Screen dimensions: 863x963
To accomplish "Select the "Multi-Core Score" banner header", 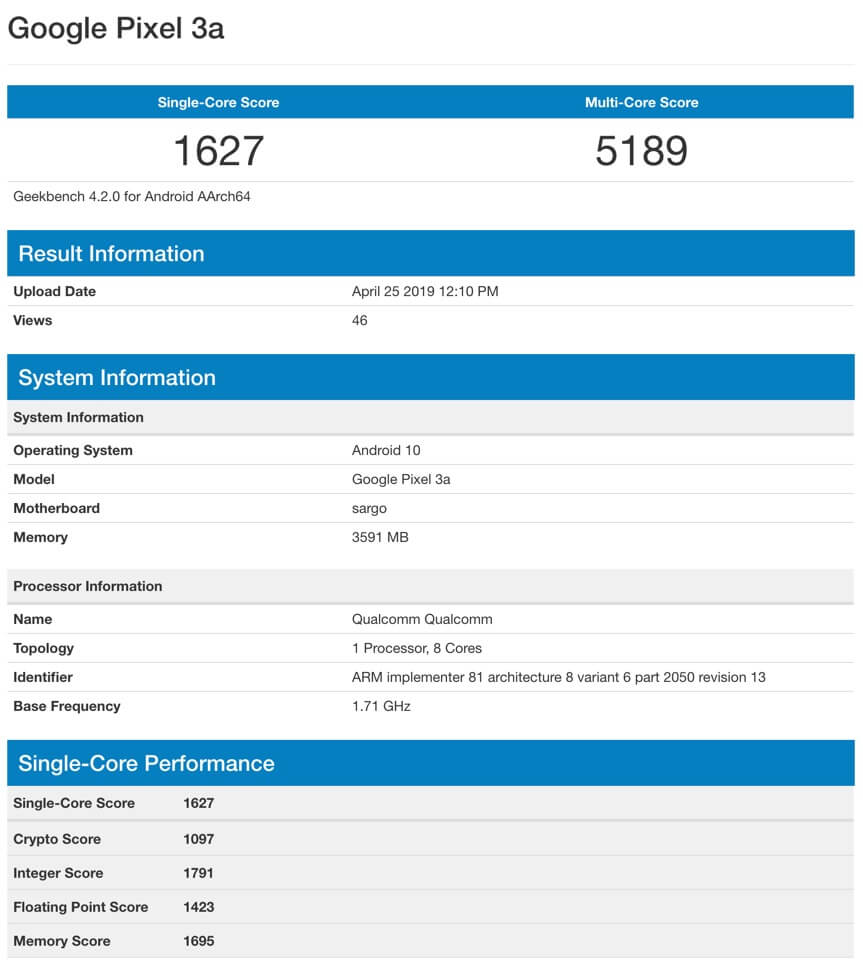I will point(641,103).
